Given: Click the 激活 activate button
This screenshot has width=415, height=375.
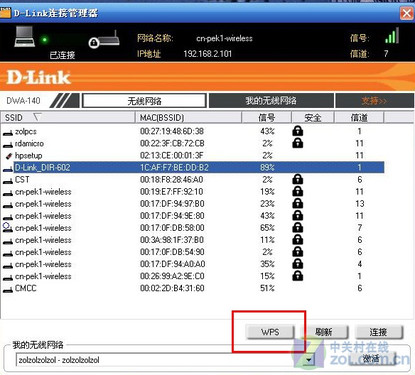Looking at the screenshot, I should tap(372, 359).
